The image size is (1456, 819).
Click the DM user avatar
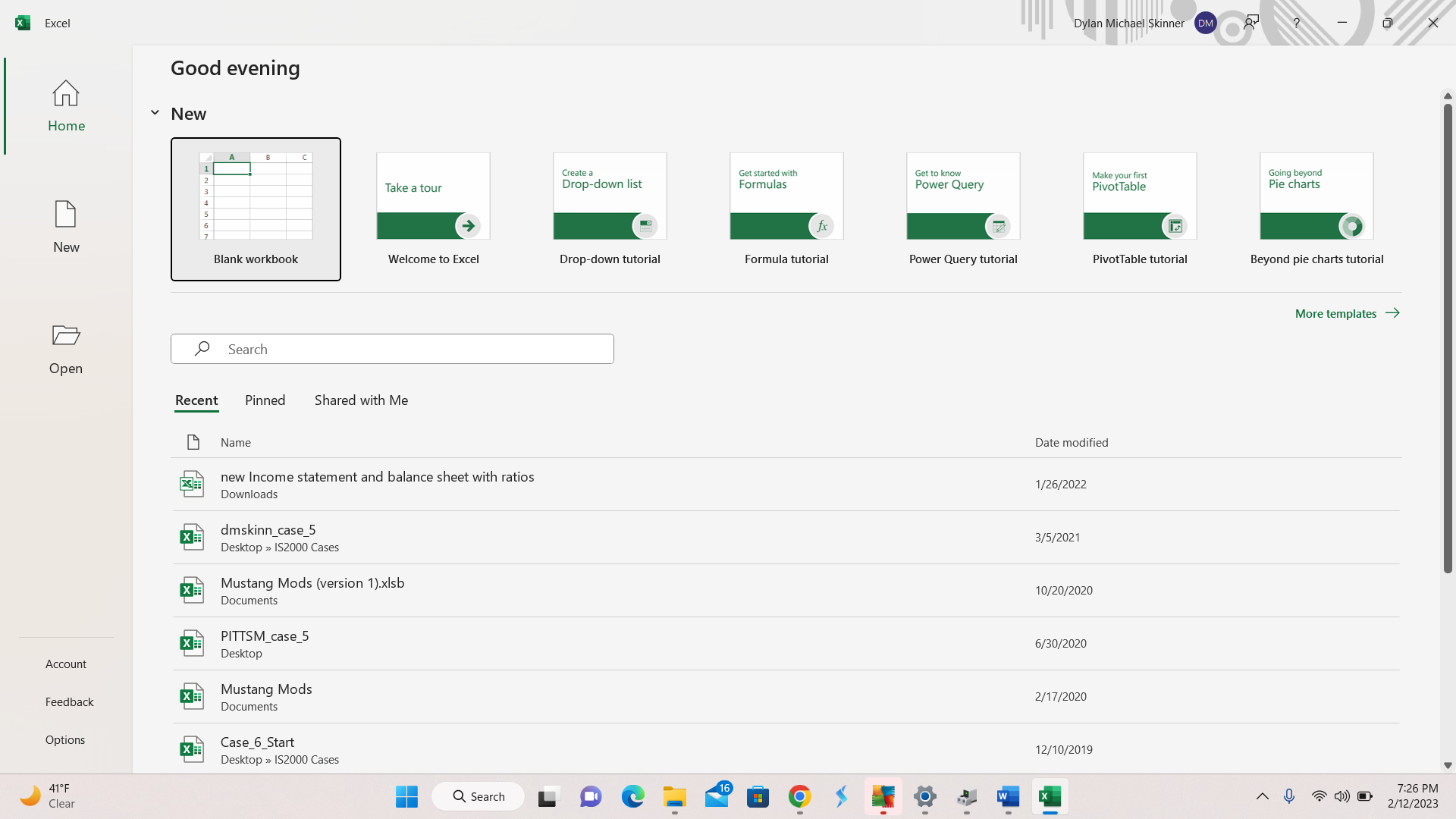pos(1205,23)
